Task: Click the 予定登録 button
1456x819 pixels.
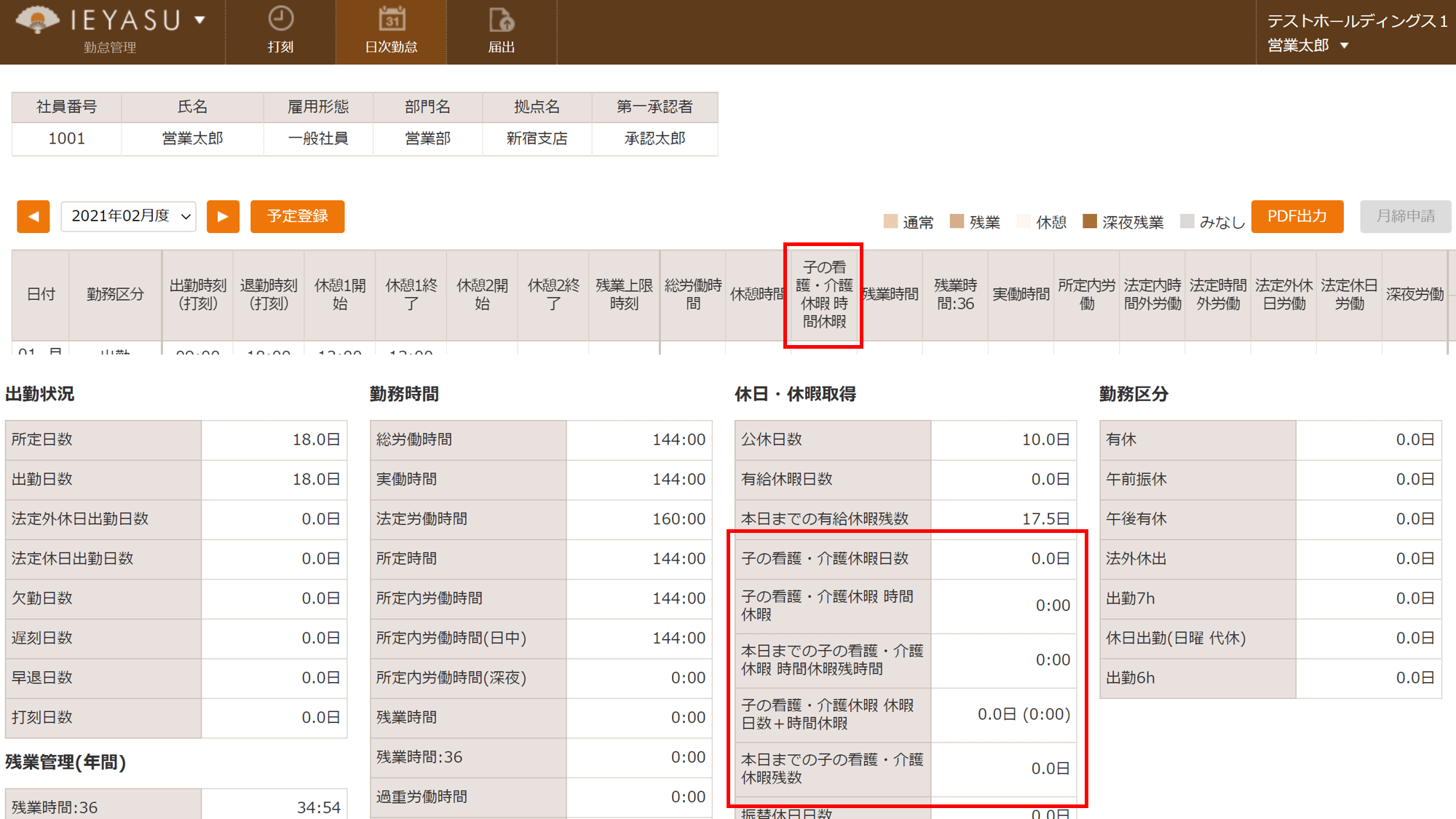Action: coord(297,216)
